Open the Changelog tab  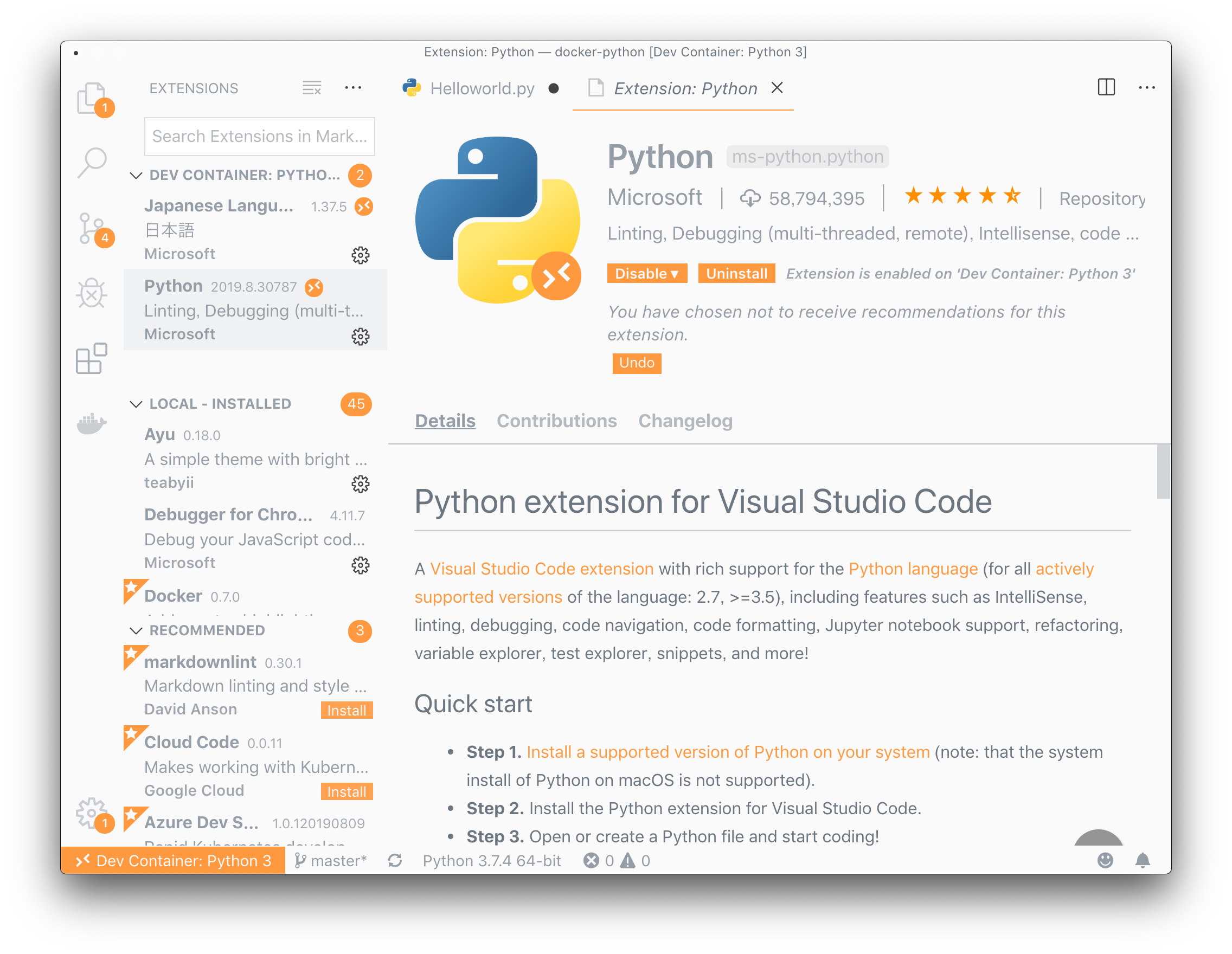point(685,421)
